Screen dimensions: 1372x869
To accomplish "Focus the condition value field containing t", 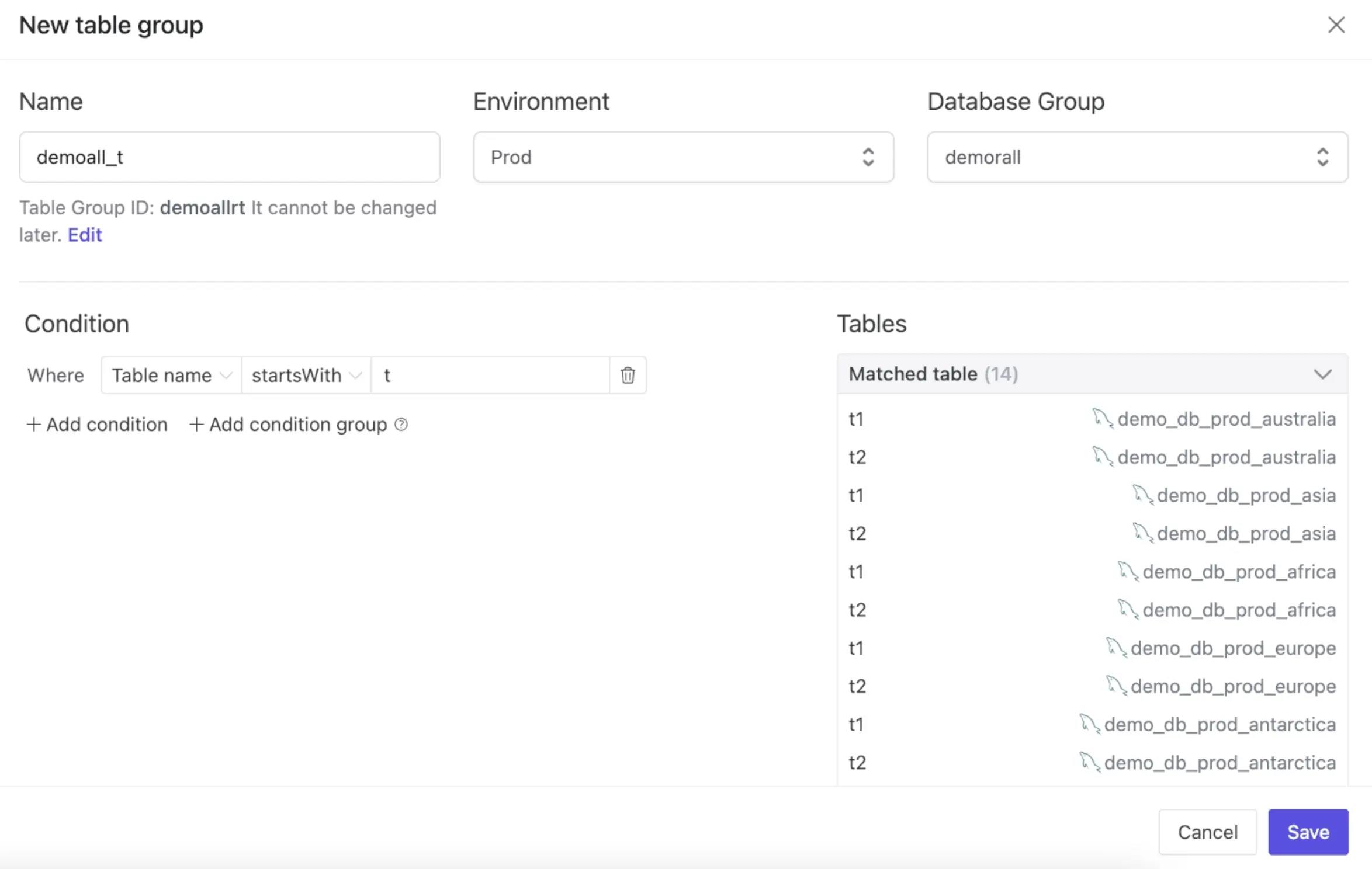I will [490, 375].
